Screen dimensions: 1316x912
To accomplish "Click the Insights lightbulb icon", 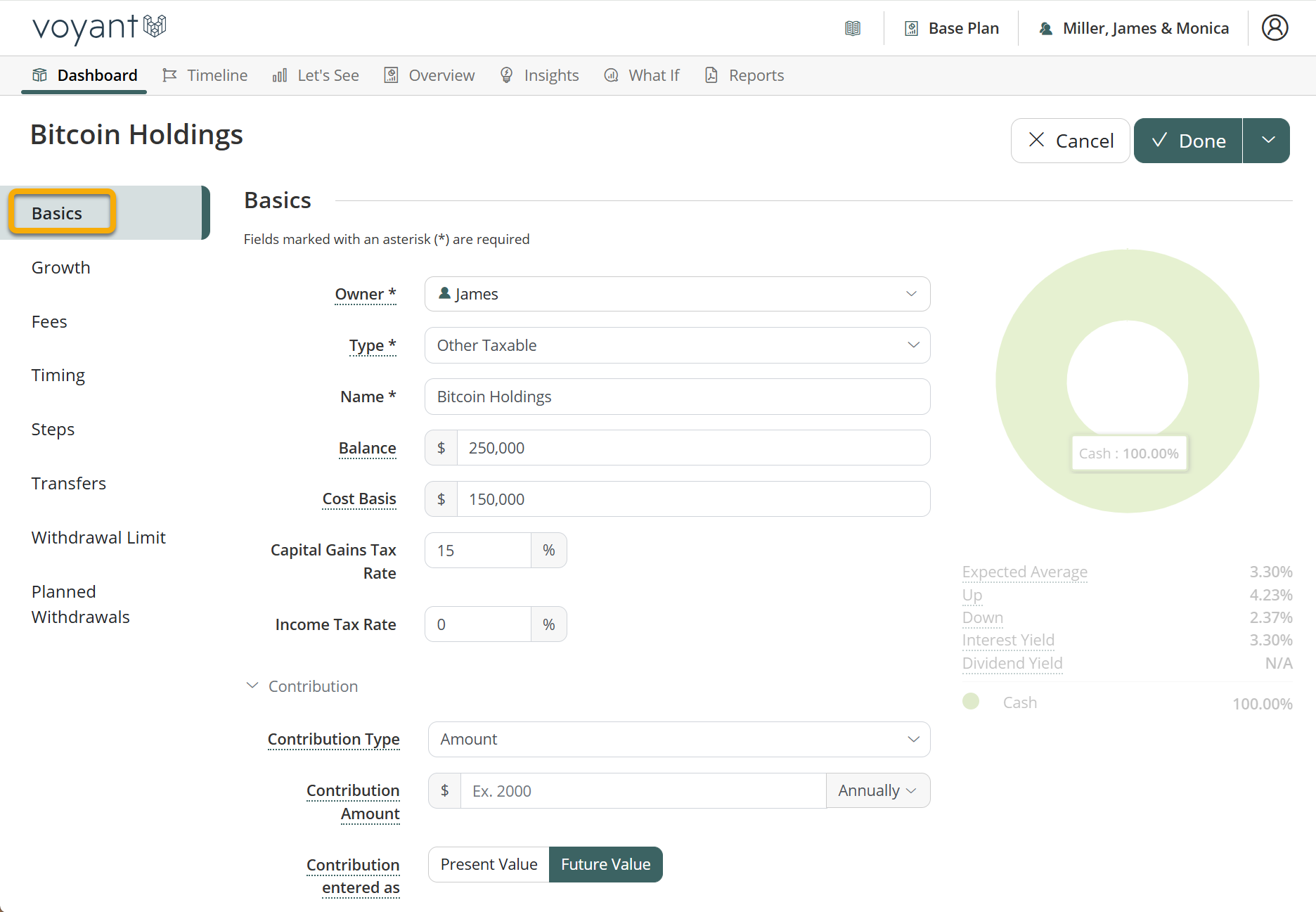I will pyautogui.click(x=506, y=75).
